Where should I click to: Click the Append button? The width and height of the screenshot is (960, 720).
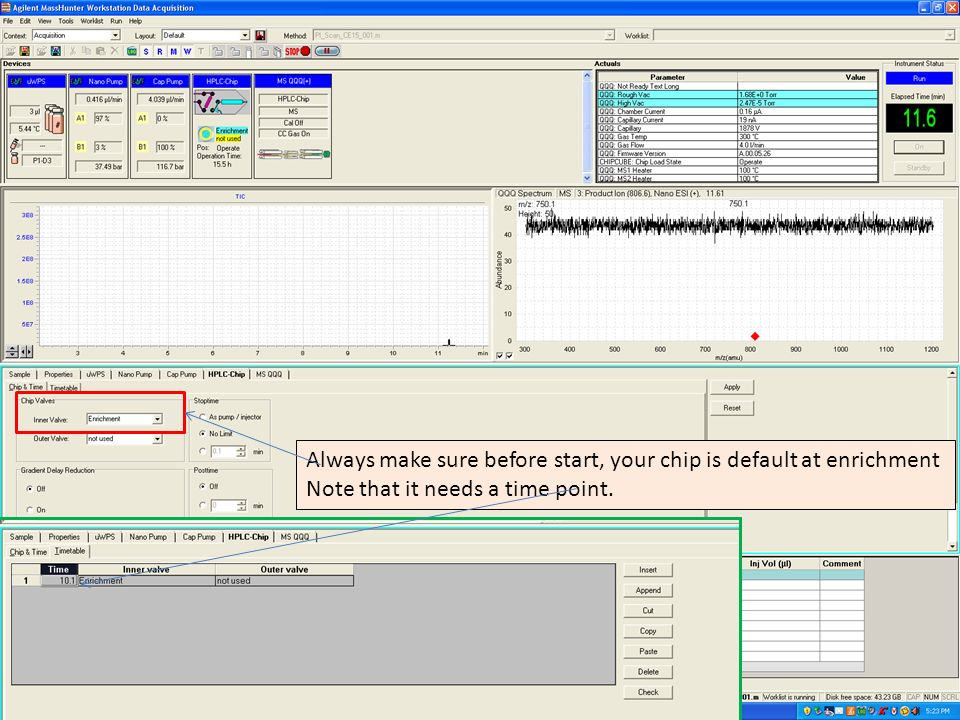(x=648, y=590)
